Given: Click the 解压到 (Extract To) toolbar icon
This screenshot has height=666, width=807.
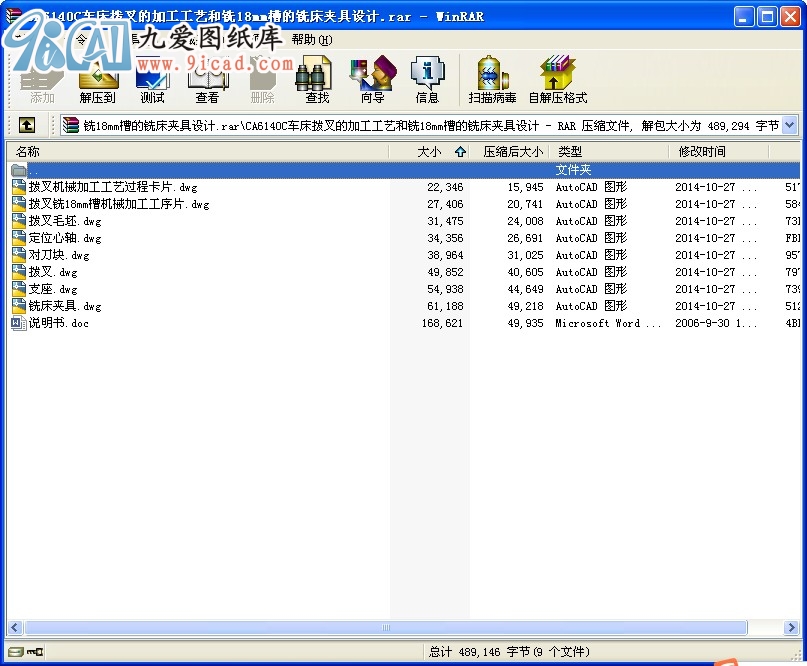Looking at the screenshot, I should (x=97, y=80).
